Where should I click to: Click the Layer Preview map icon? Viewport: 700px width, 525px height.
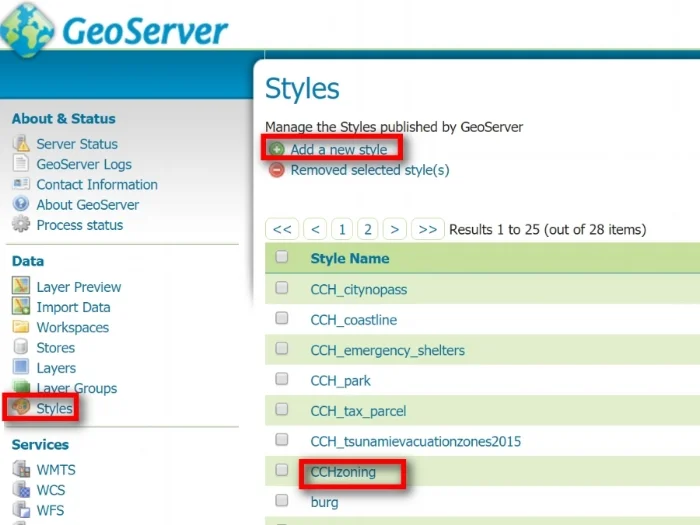[21, 286]
